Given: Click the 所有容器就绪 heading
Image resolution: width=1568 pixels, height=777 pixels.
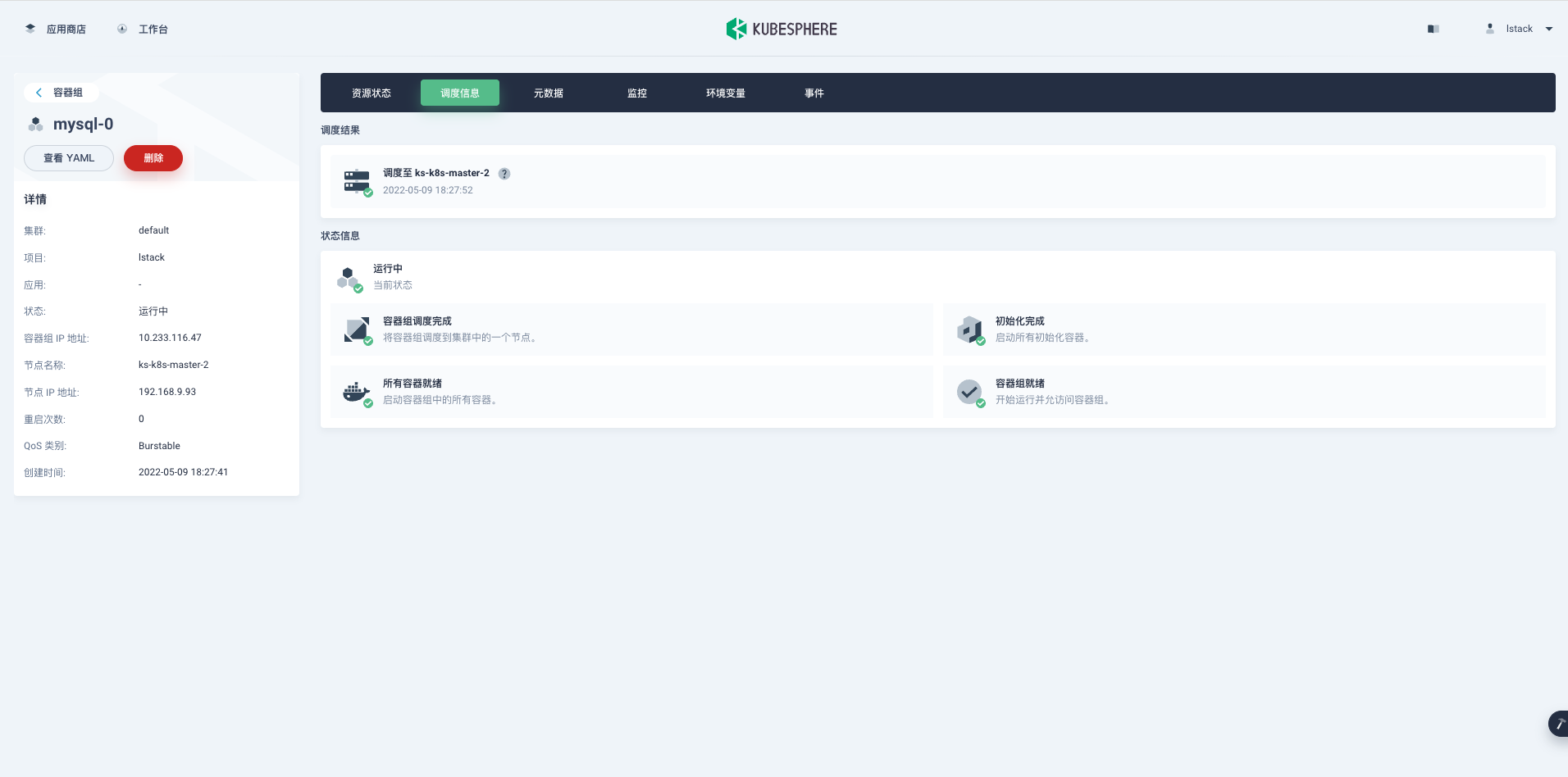Looking at the screenshot, I should click(413, 384).
